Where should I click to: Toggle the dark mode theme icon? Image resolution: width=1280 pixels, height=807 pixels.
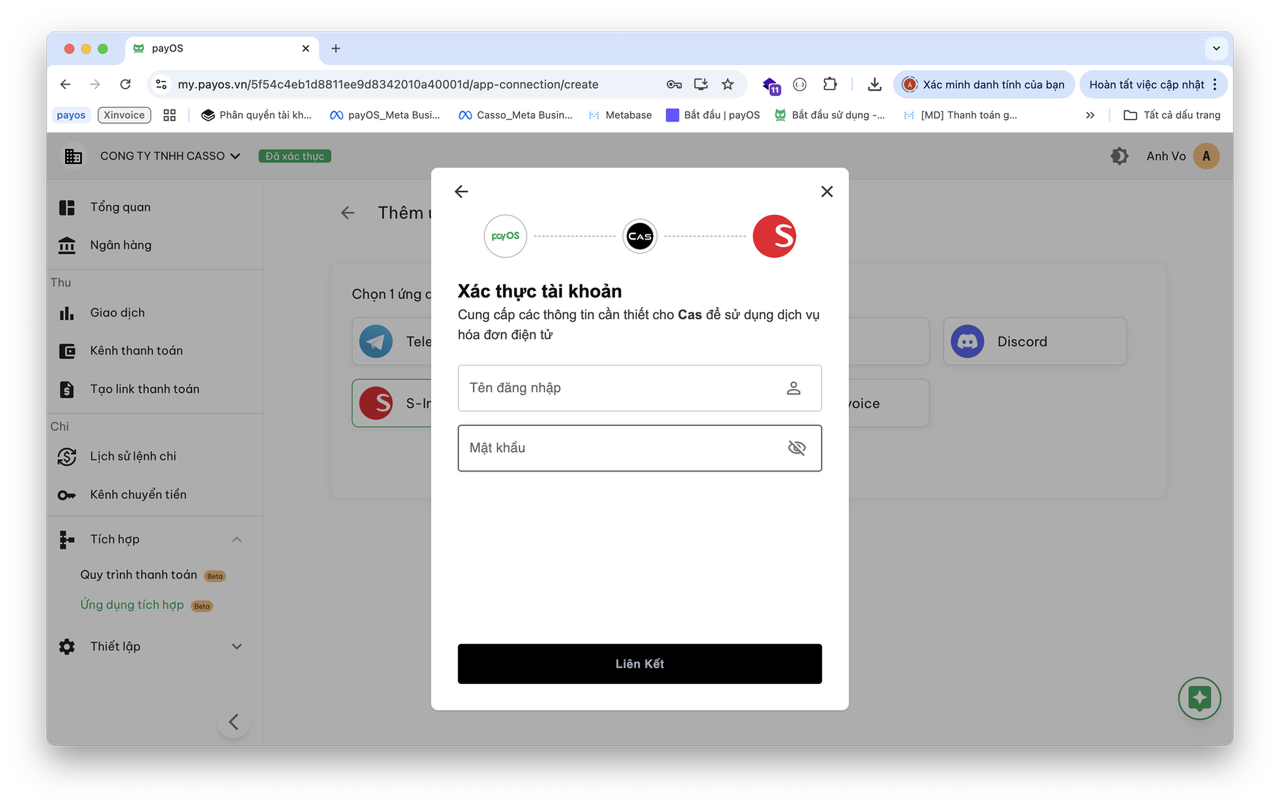[1119, 156]
